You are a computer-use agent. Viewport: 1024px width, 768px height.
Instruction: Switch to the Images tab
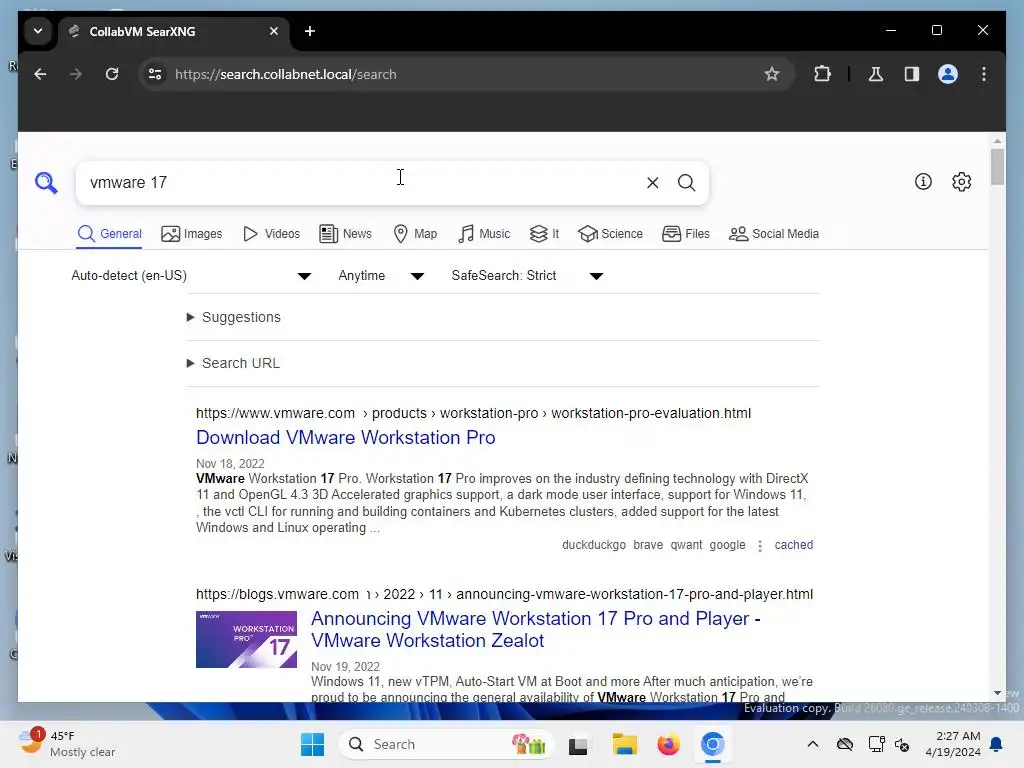191,234
